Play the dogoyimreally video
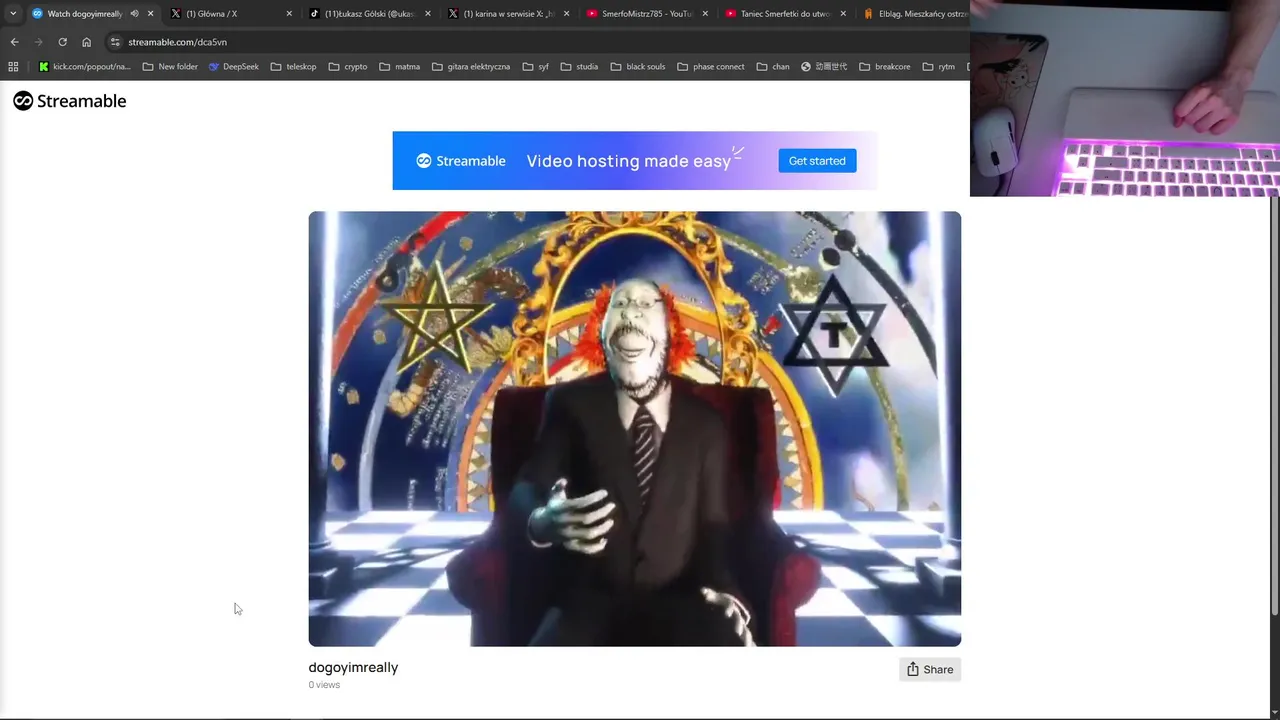 coord(634,428)
